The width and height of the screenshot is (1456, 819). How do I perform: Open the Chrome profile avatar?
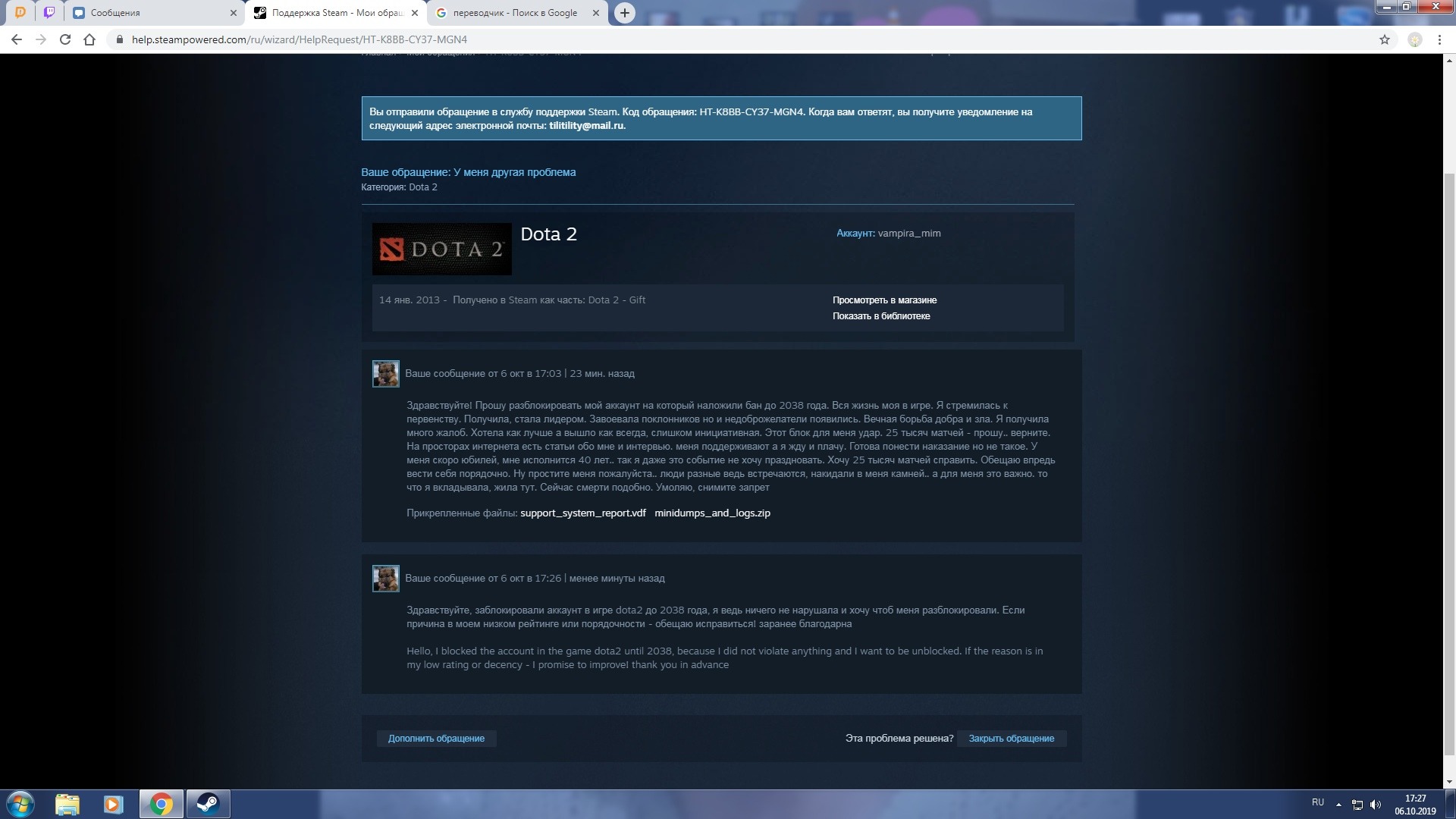1414,39
